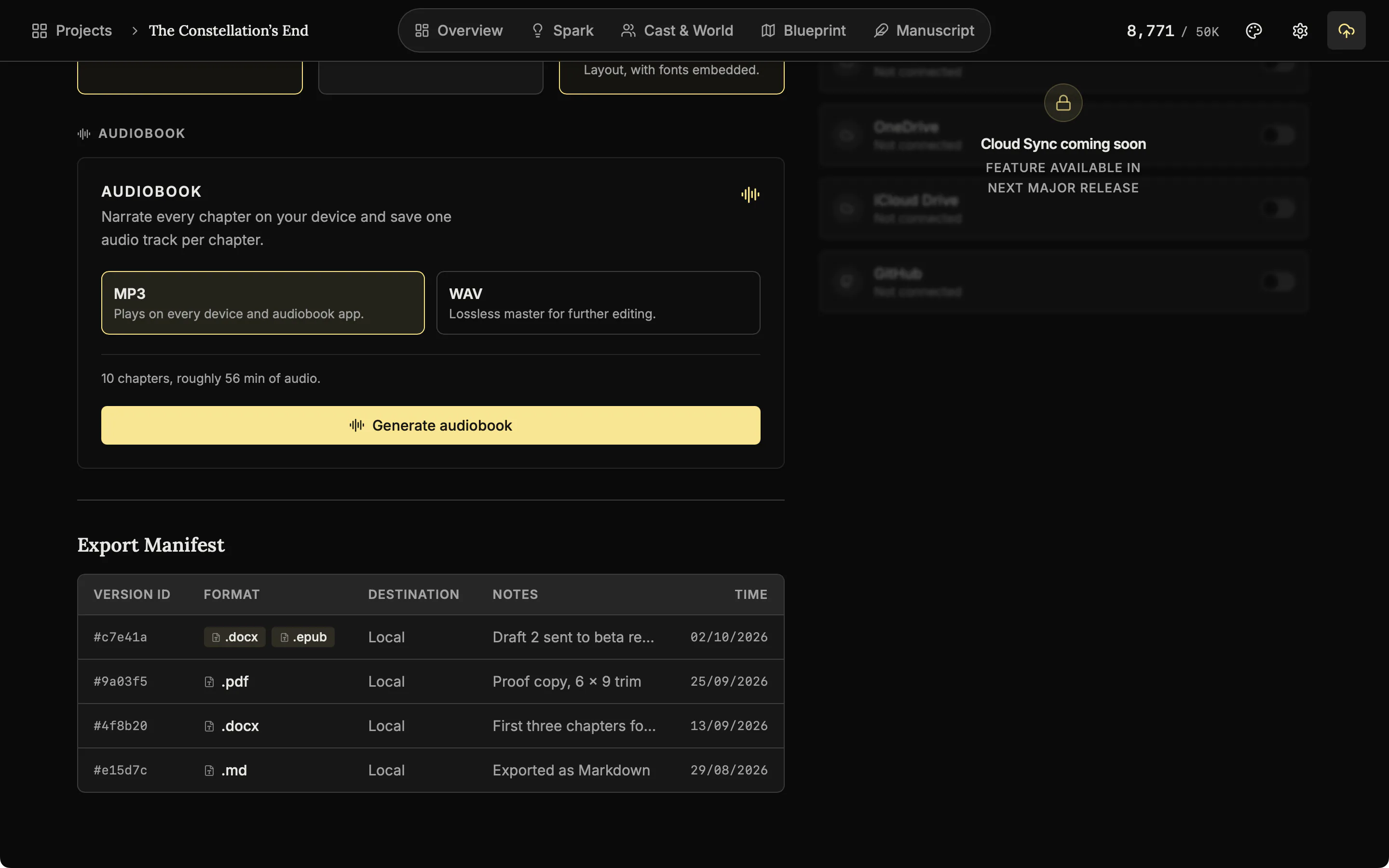The width and height of the screenshot is (1389, 868).
Task: Click version ID #4f8b20
Action: [121, 726]
